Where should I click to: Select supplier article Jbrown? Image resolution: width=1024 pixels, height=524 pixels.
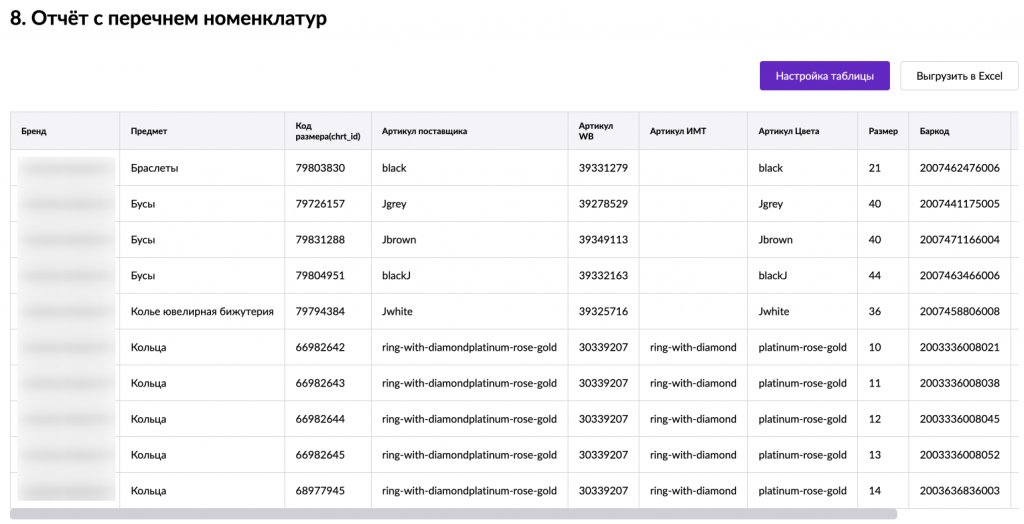point(399,240)
